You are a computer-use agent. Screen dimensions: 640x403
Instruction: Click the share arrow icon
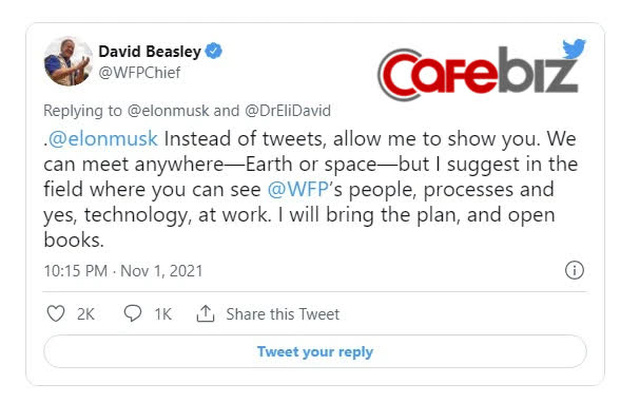pos(206,314)
